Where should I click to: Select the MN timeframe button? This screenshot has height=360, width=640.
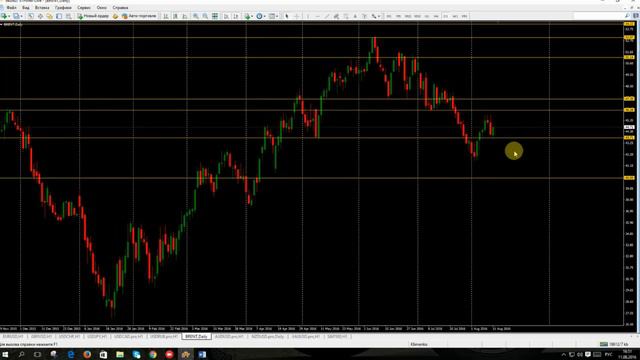coord(464,16)
